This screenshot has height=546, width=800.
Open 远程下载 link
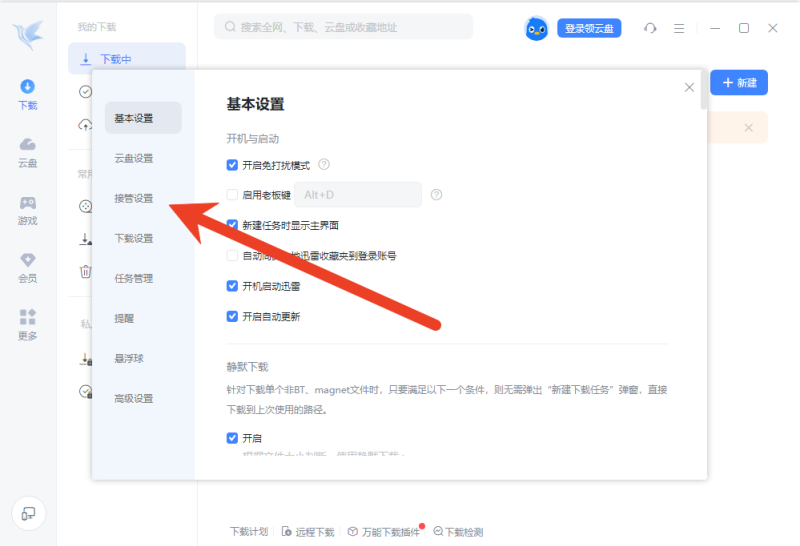click(308, 532)
